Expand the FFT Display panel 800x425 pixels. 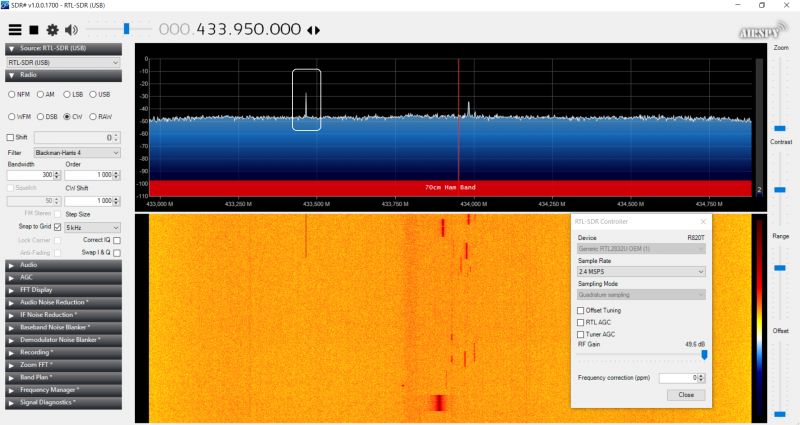click(x=63, y=290)
